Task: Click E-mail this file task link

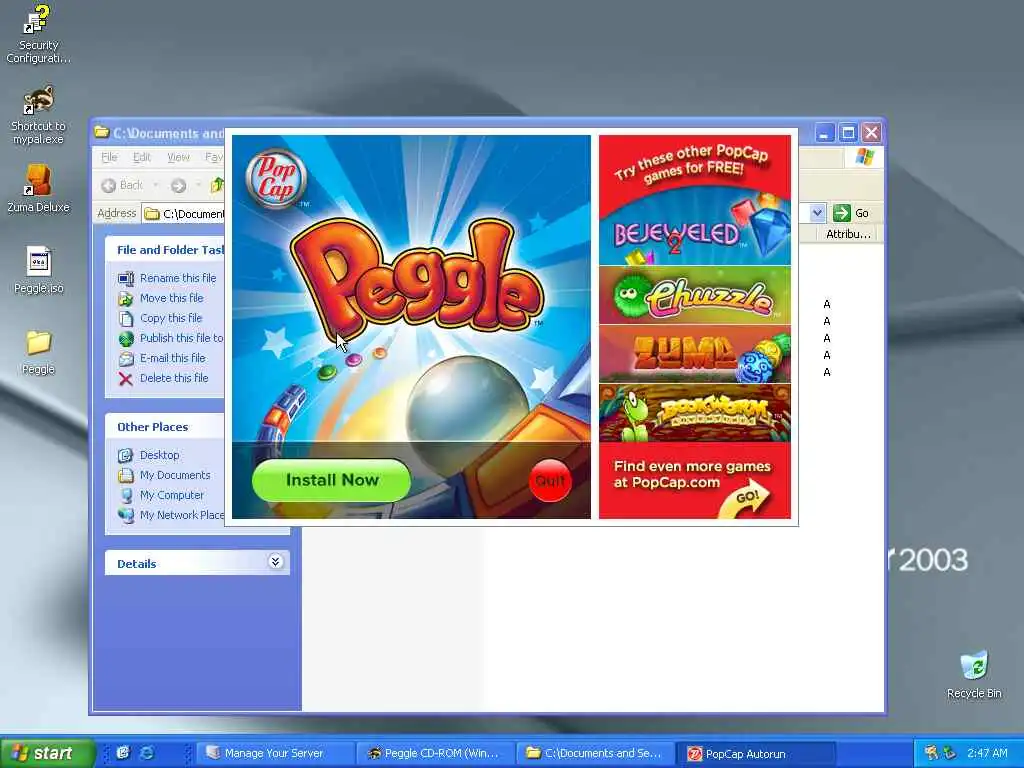Action: [172, 358]
